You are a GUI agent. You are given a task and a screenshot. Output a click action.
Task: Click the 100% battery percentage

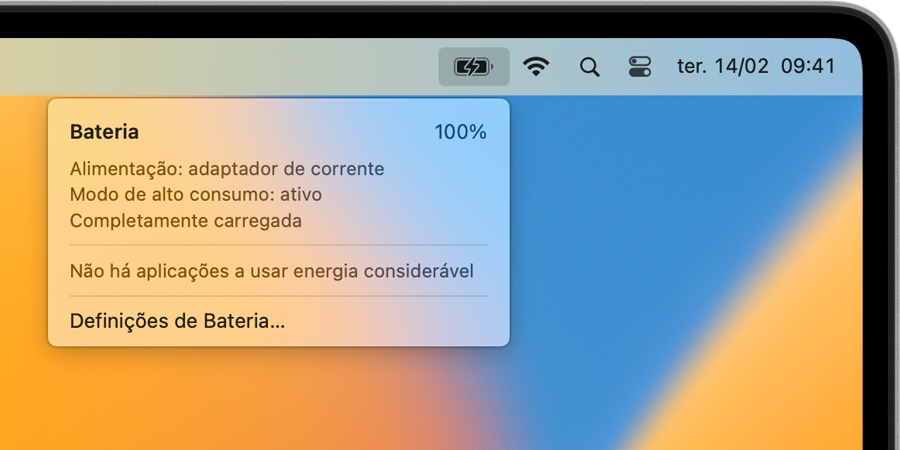(460, 132)
